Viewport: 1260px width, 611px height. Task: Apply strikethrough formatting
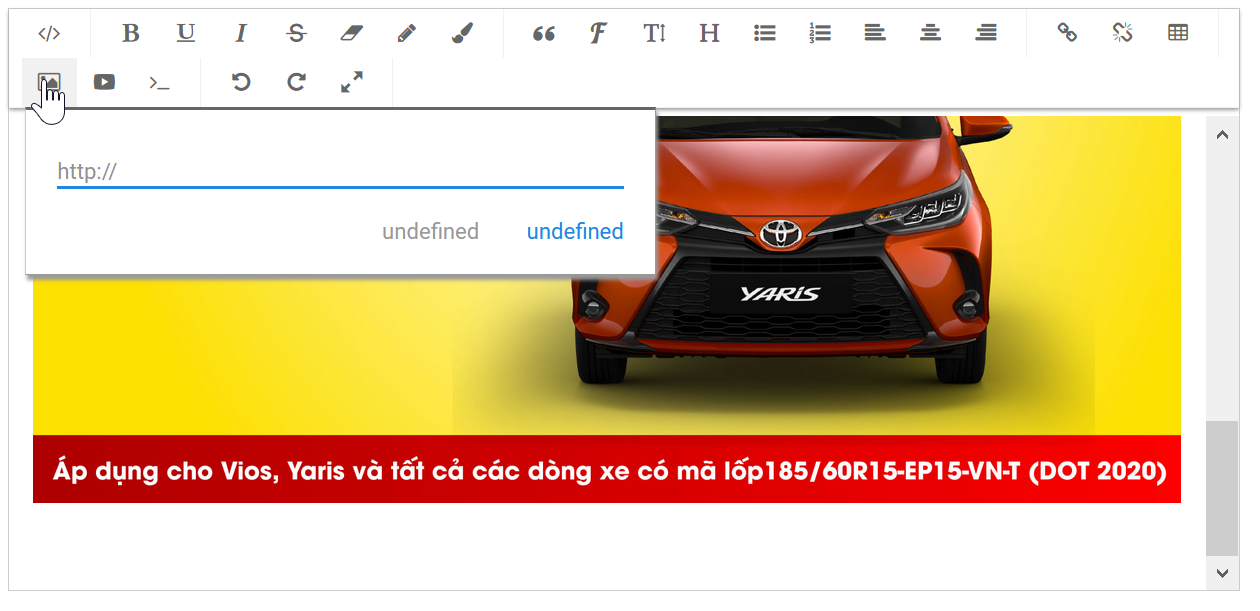tap(296, 33)
